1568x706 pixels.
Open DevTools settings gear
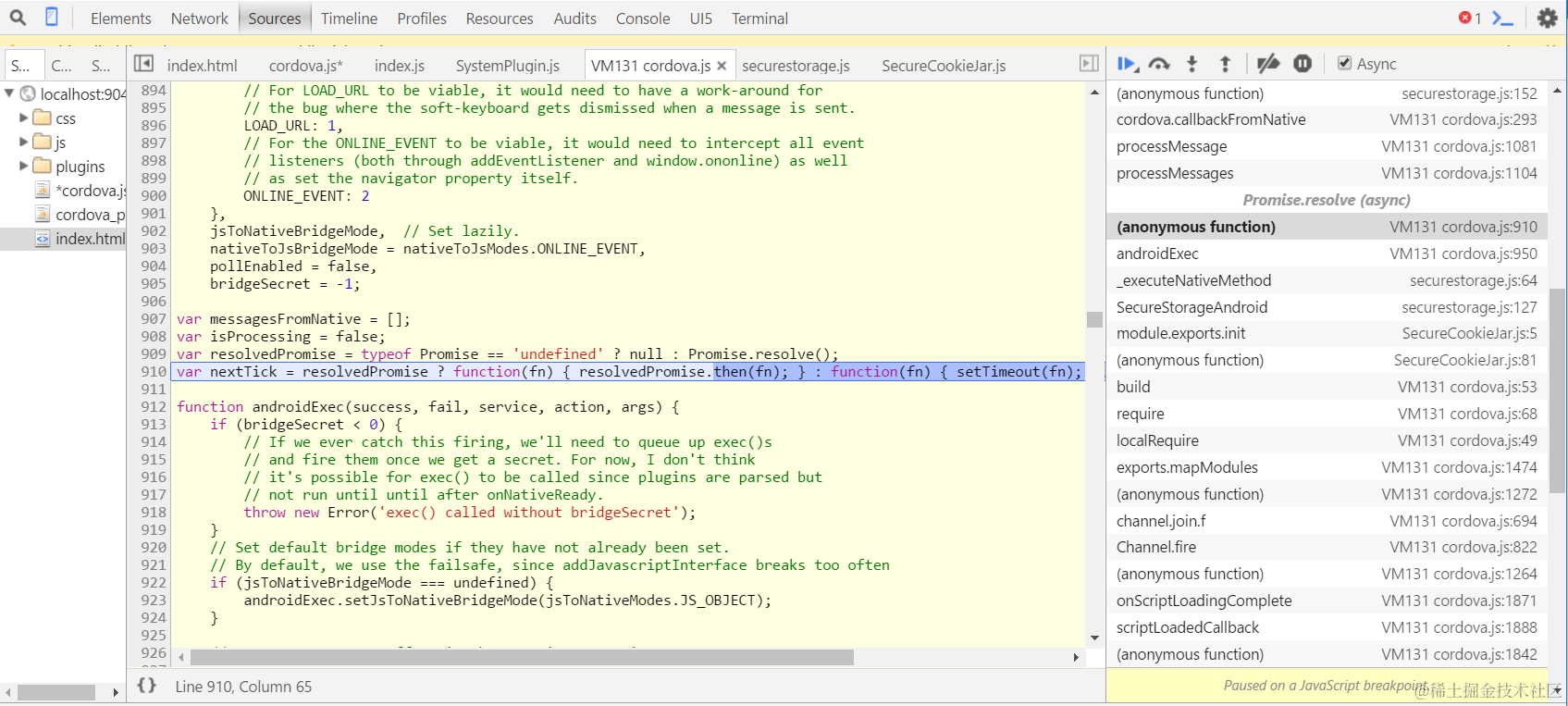click(1547, 18)
